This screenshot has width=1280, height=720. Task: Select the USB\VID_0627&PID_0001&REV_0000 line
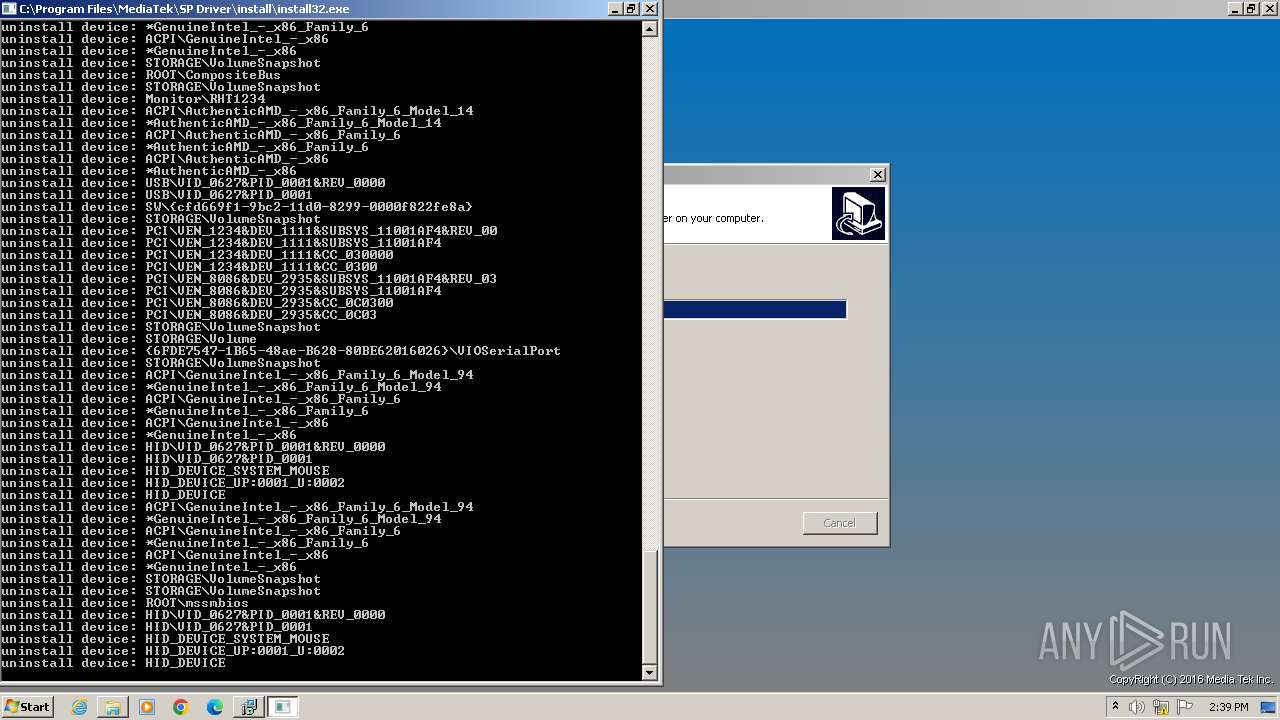point(193,183)
